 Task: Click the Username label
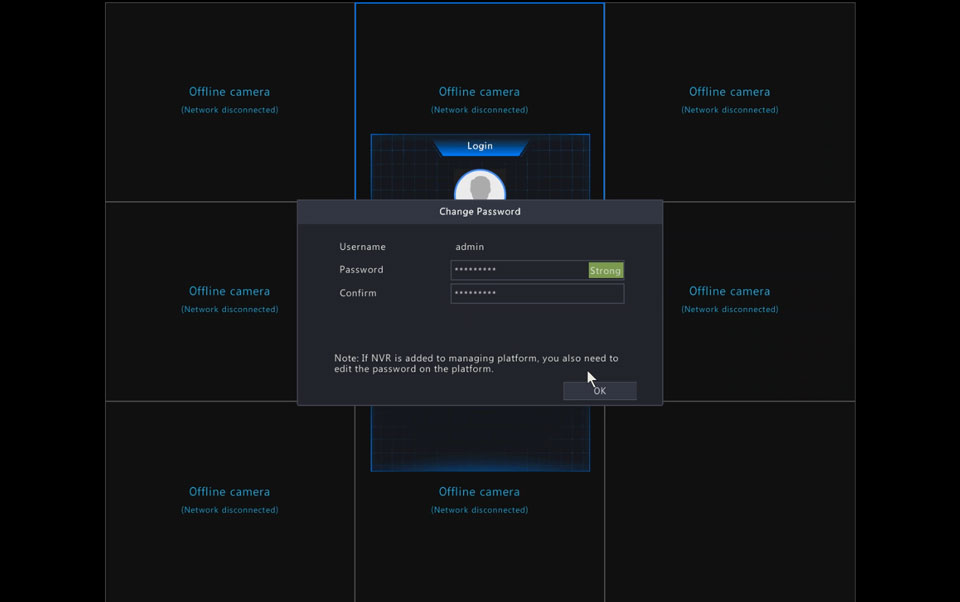(x=362, y=247)
